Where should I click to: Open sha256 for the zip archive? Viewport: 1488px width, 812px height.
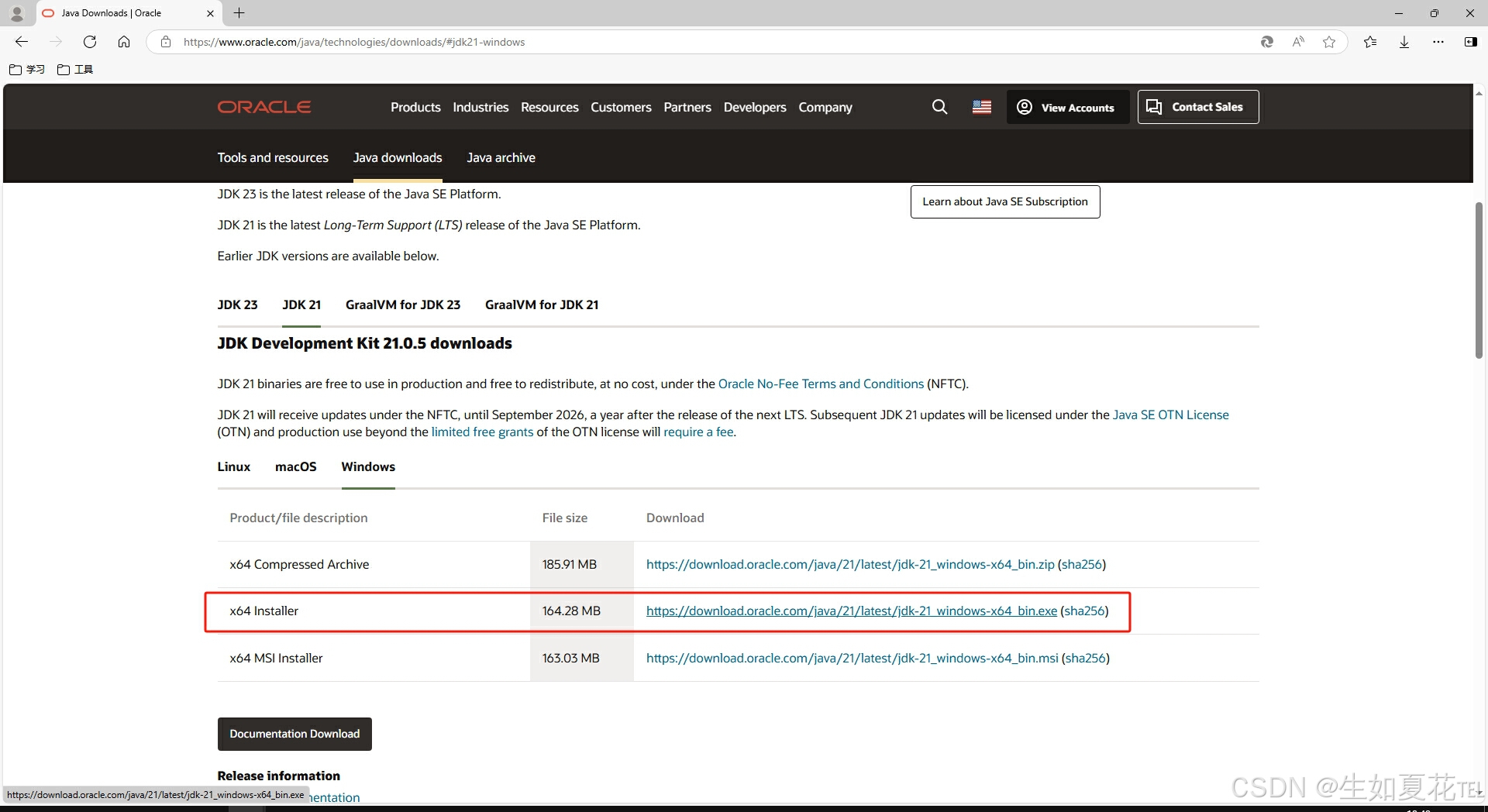1081,564
